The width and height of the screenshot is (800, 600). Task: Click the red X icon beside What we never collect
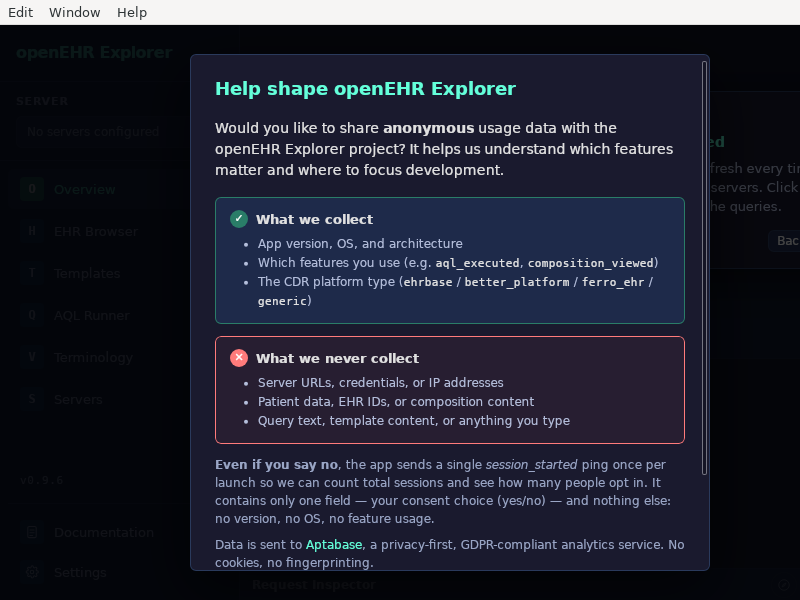(239, 358)
